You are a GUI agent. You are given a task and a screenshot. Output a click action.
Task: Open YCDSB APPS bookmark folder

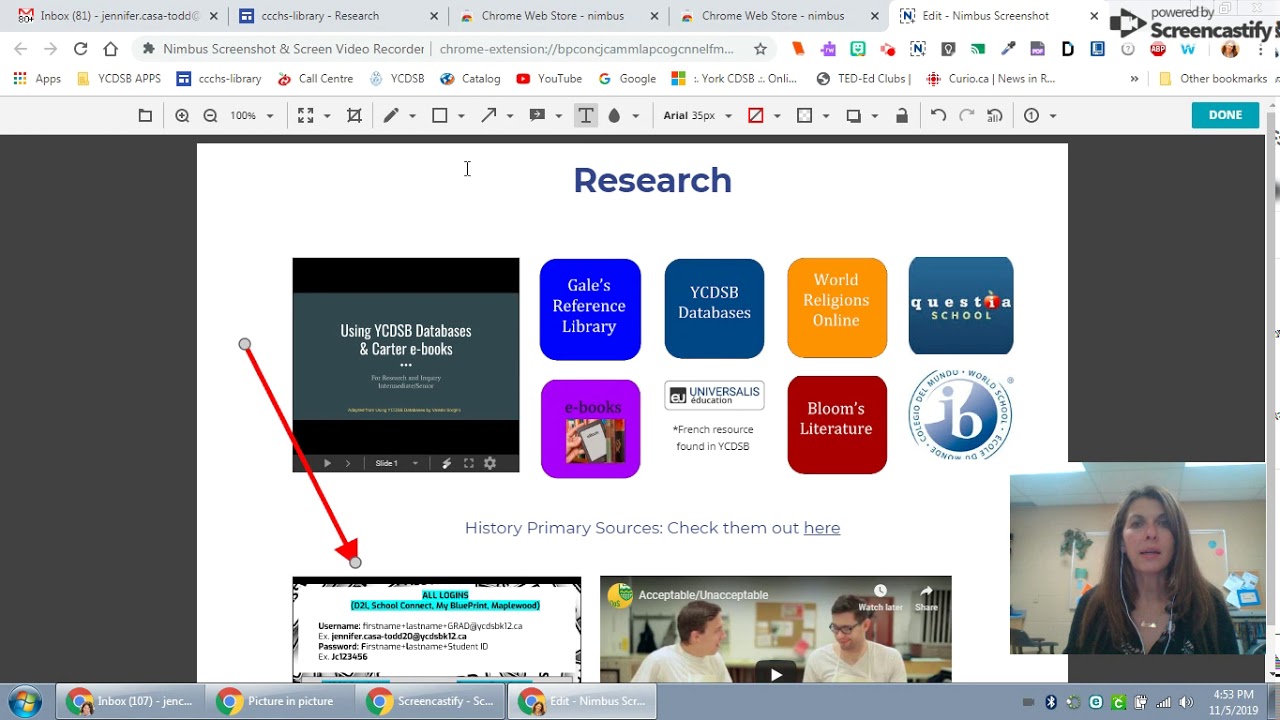pos(118,78)
